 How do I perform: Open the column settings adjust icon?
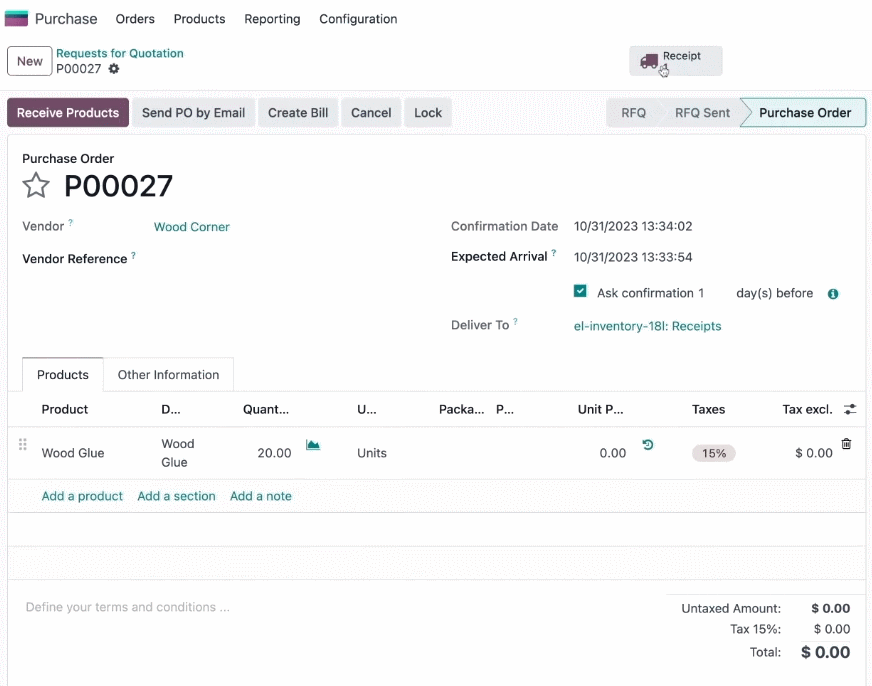click(850, 409)
